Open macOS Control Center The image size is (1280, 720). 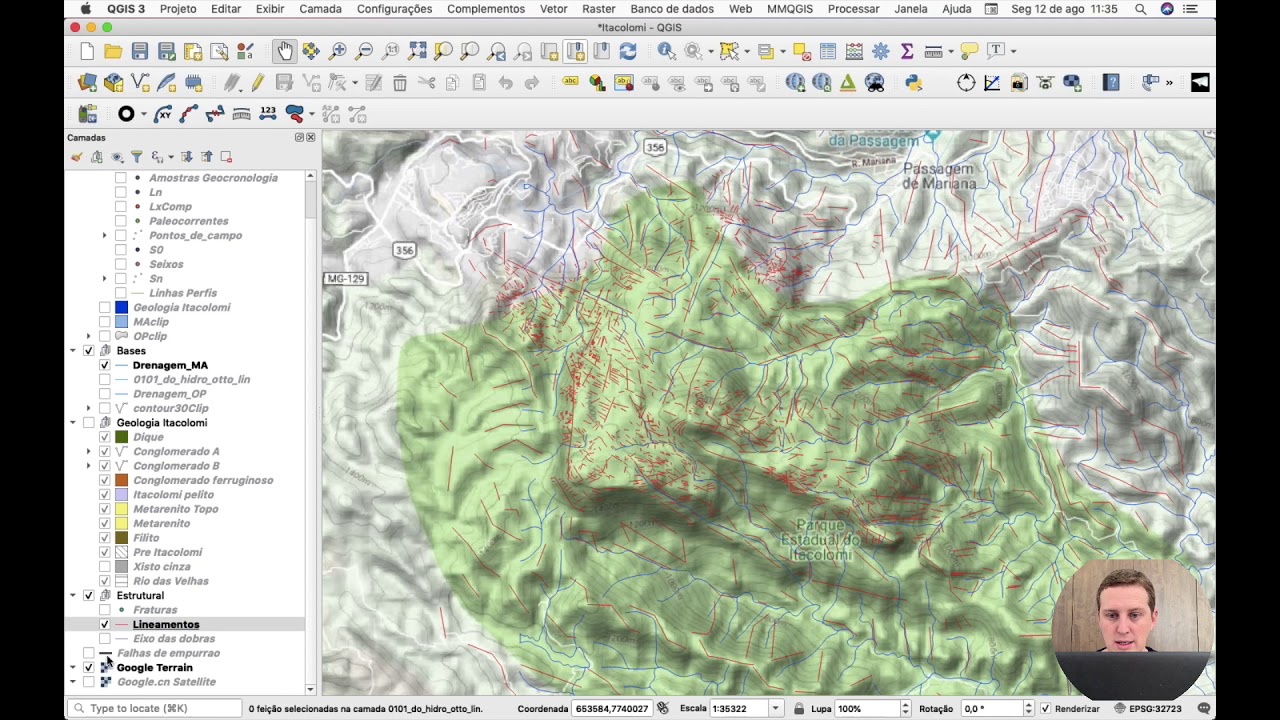(1190, 9)
